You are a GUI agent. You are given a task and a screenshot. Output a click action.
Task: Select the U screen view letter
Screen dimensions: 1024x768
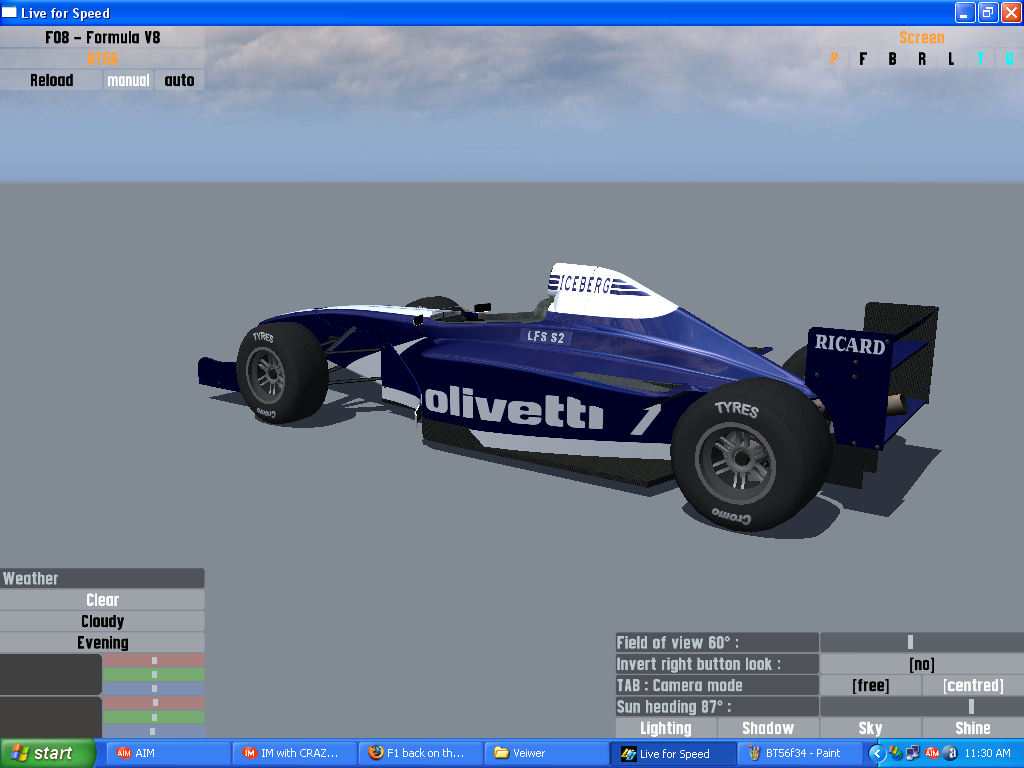point(1010,59)
